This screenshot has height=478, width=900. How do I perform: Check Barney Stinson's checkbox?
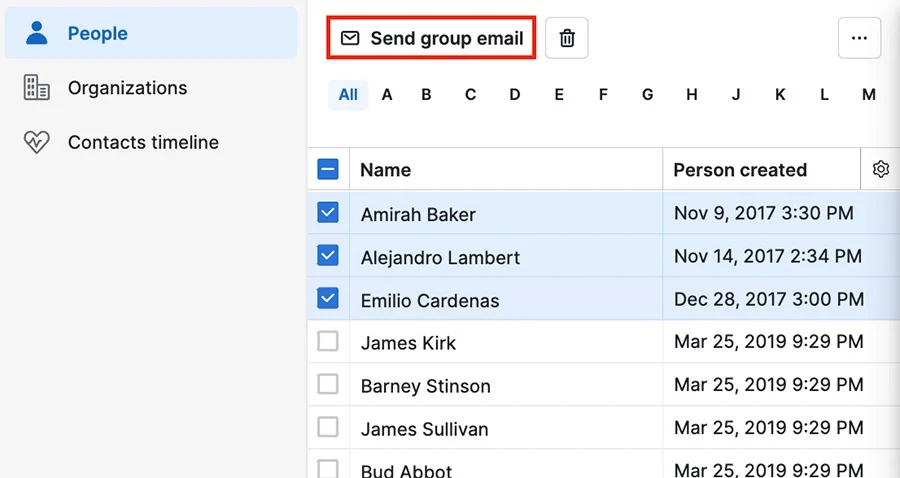[328, 384]
